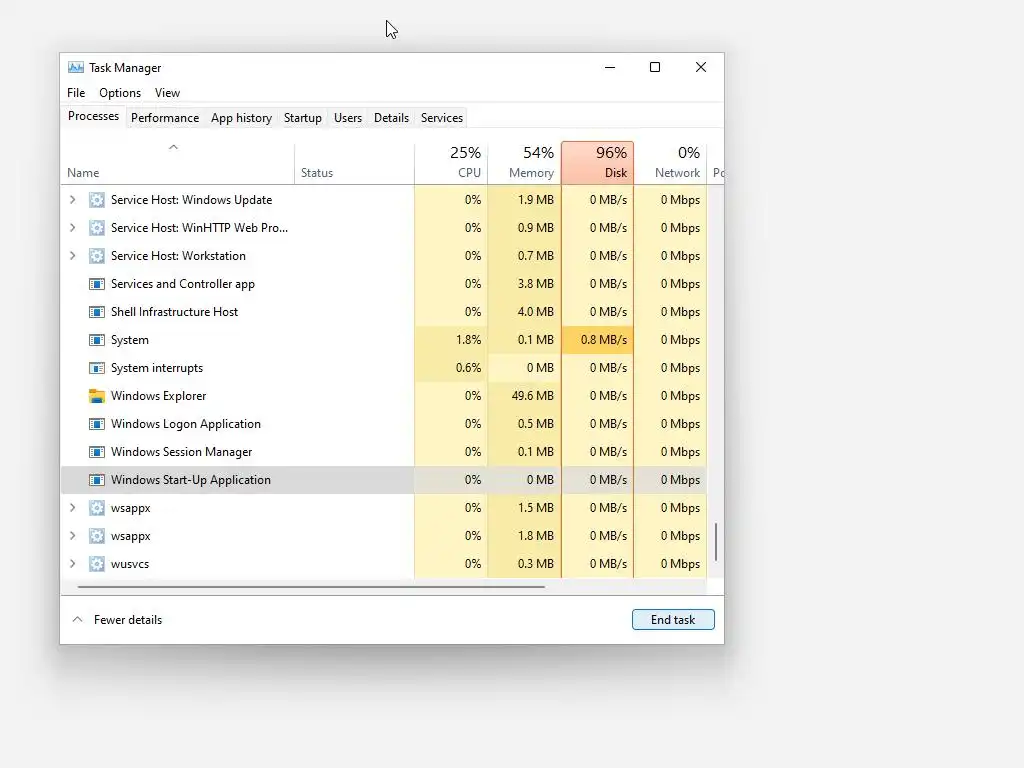Select the Shell Infrastructure Host name
Image resolution: width=1024 pixels, height=768 pixels.
click(174, 312)
